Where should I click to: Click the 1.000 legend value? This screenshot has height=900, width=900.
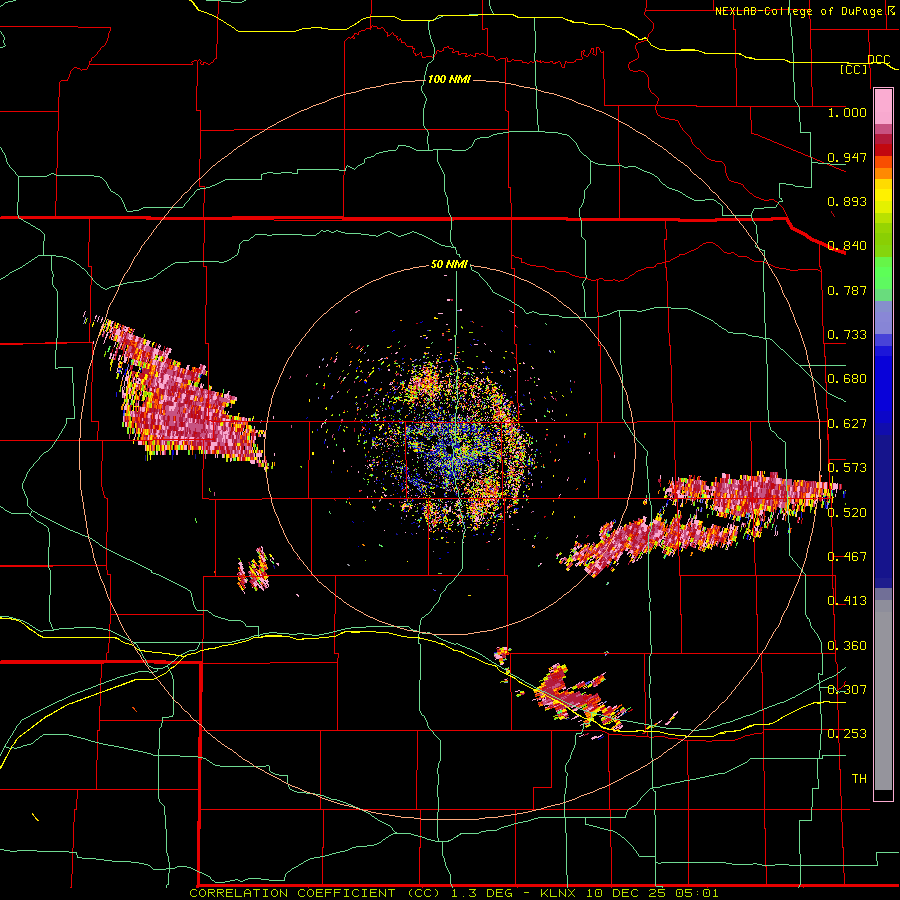[x=847, y=112]
